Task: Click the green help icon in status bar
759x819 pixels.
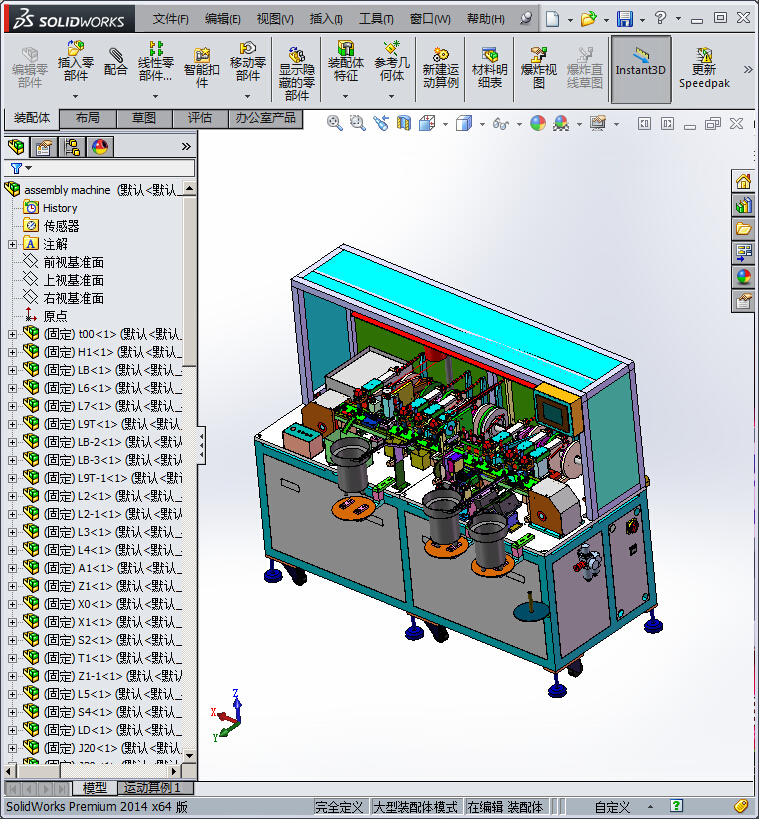Action: pos(676,806)
